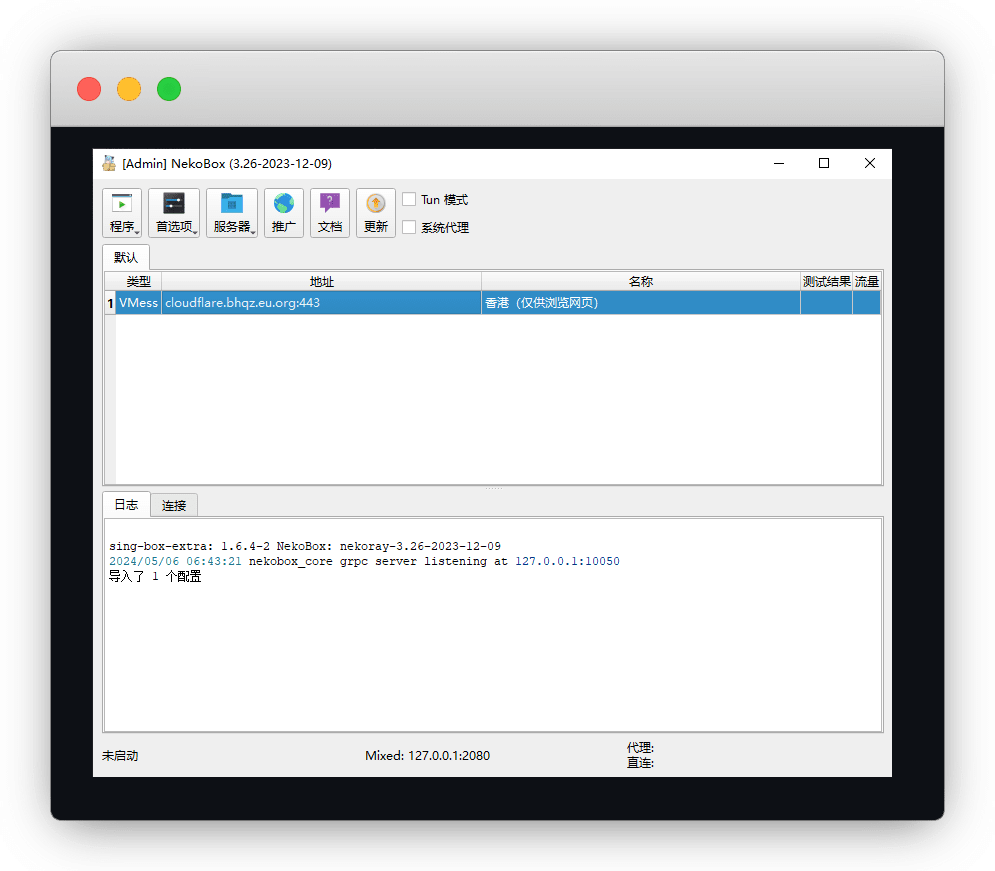Click the 服务器 (Server) folder icon
This screenshot has width=995, height=871.
click(232, 204)
